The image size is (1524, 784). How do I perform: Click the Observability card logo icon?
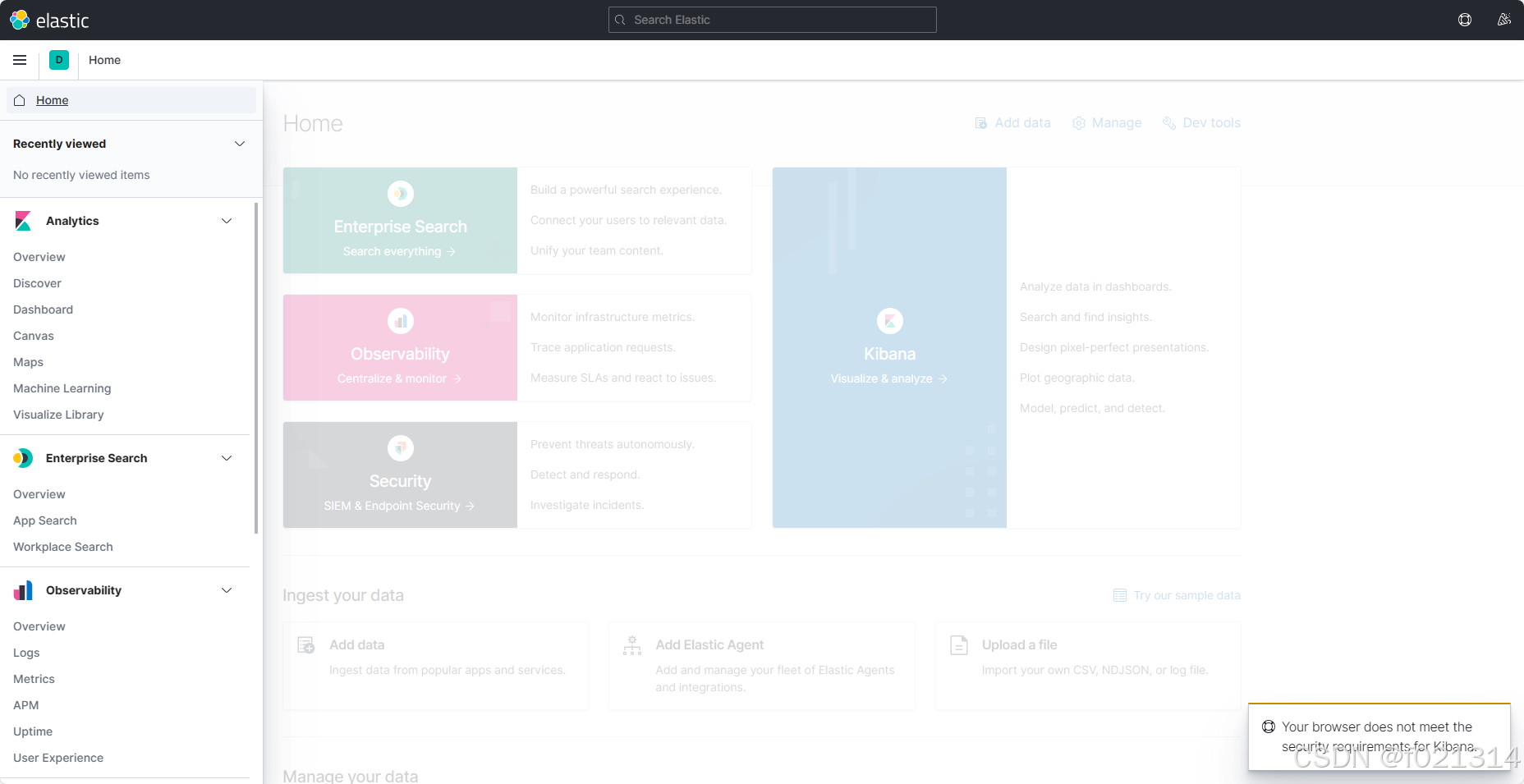[x=401, y=321]
